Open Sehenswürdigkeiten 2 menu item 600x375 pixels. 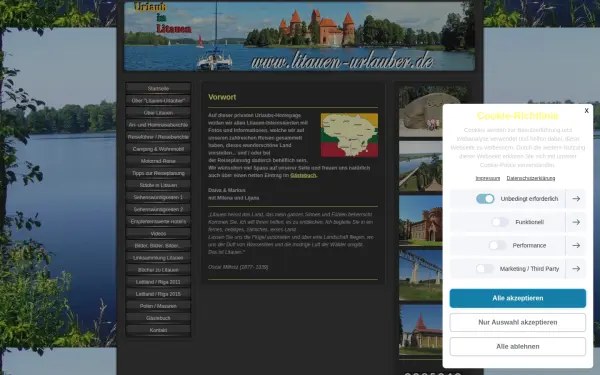158,209
